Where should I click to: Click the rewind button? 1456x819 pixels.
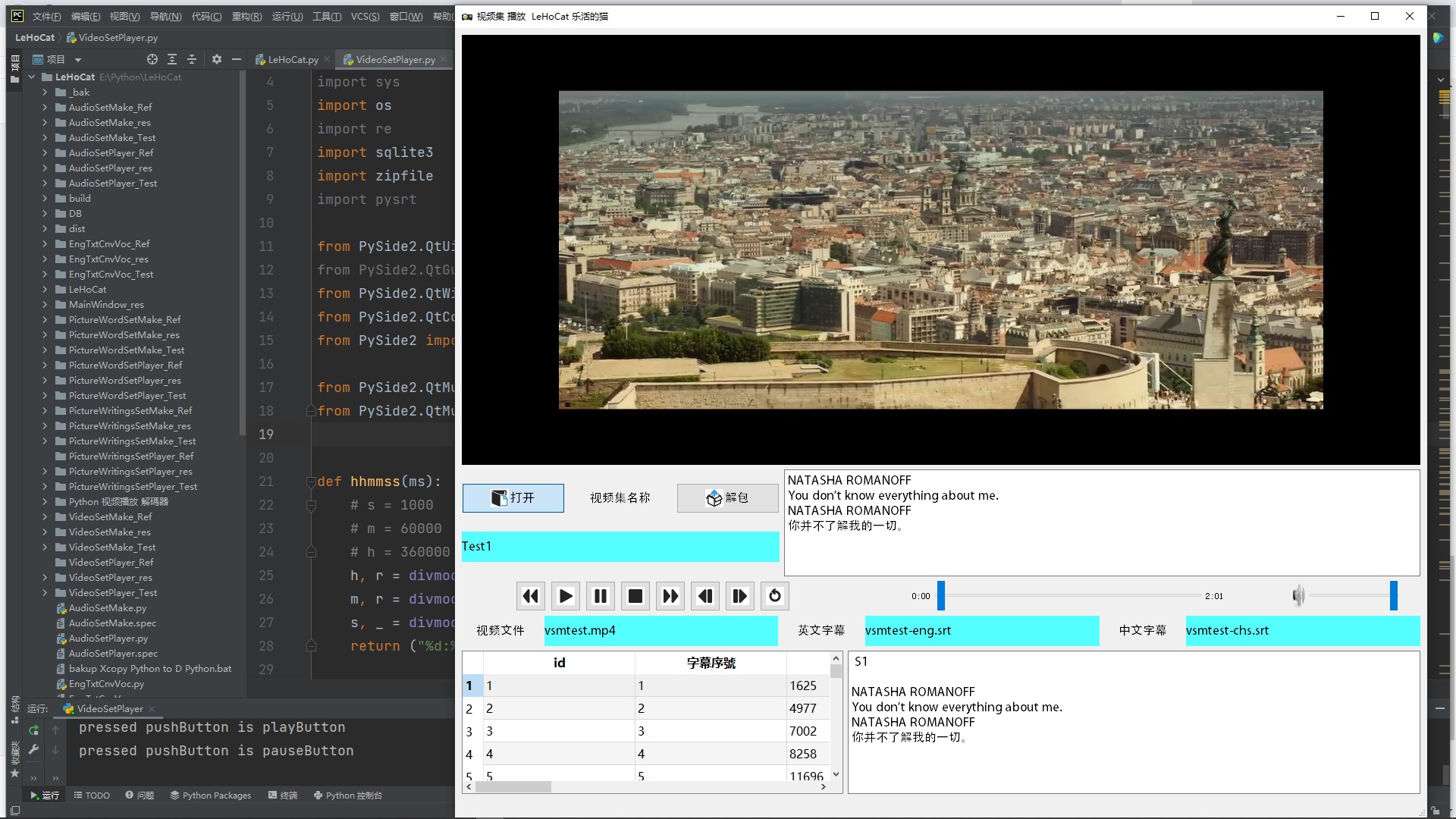tap(530, 596)
